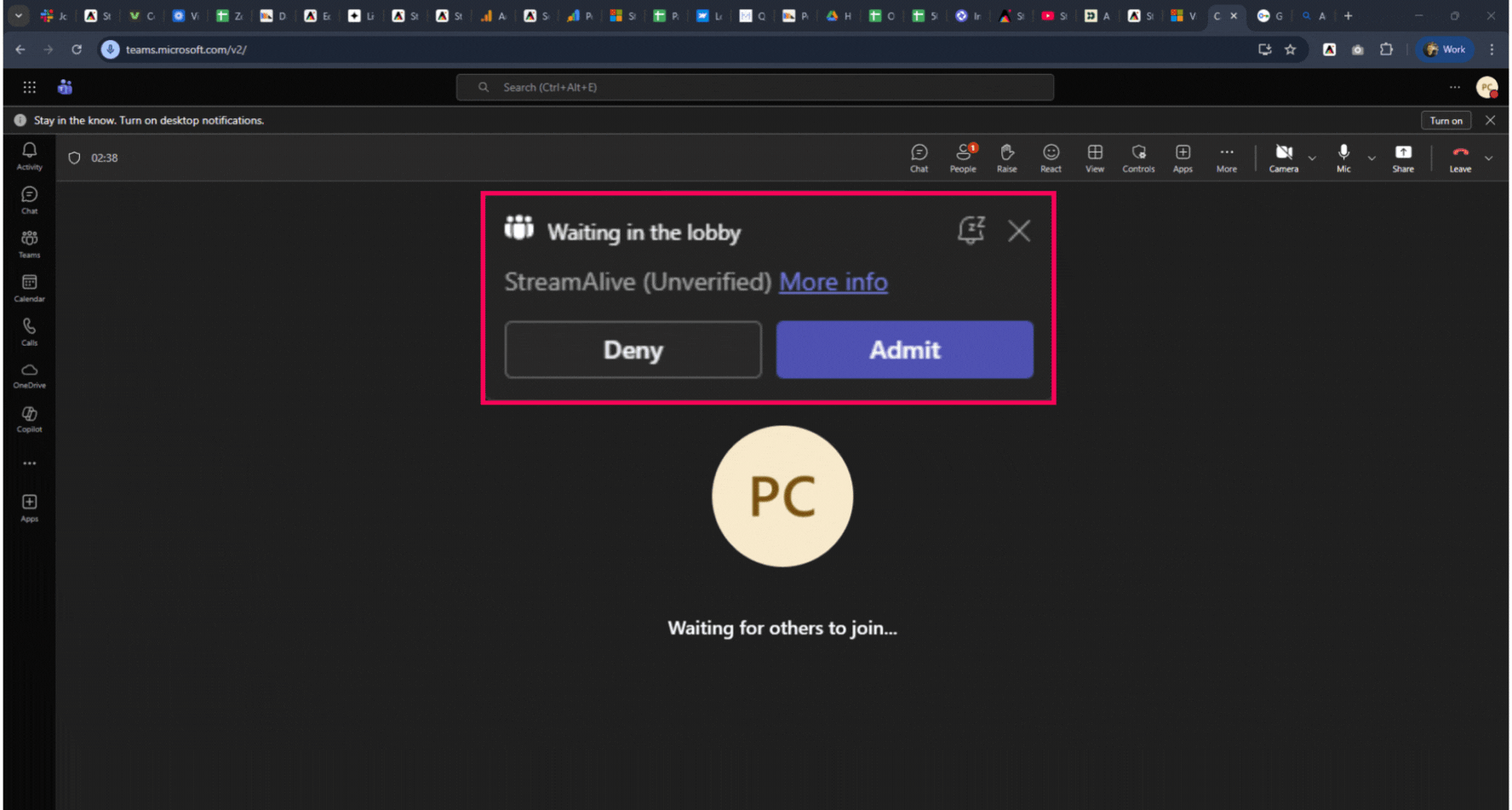Turn on the Camera
This screenshot has height=810, width=1512.
click(x=1284, y=158)
